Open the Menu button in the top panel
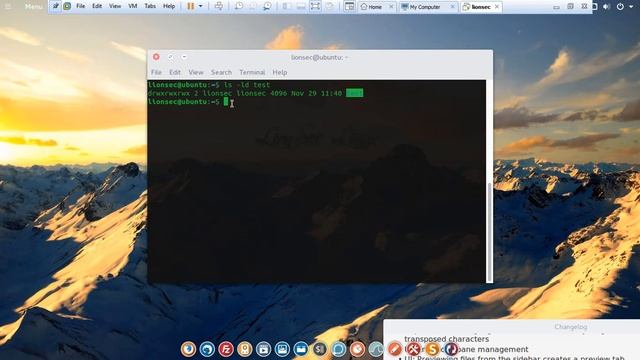640x360 pixels. tap(33, 7)
